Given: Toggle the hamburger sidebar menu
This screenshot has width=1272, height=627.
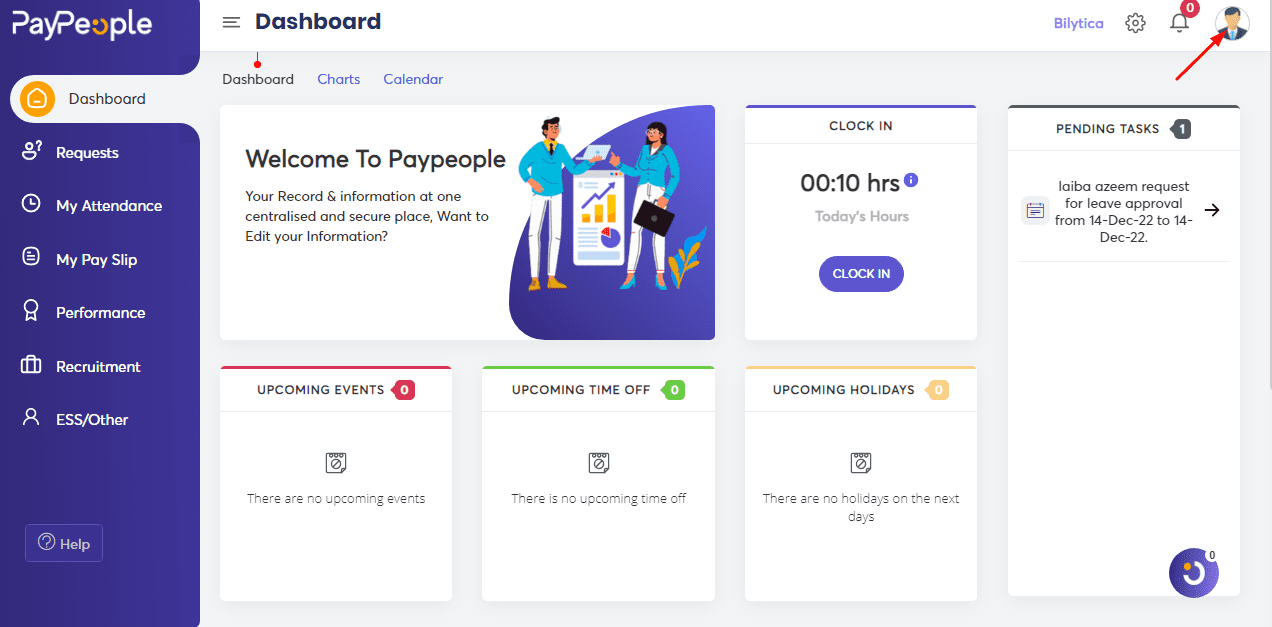Looking at the screenshot, I should (231, 22).
